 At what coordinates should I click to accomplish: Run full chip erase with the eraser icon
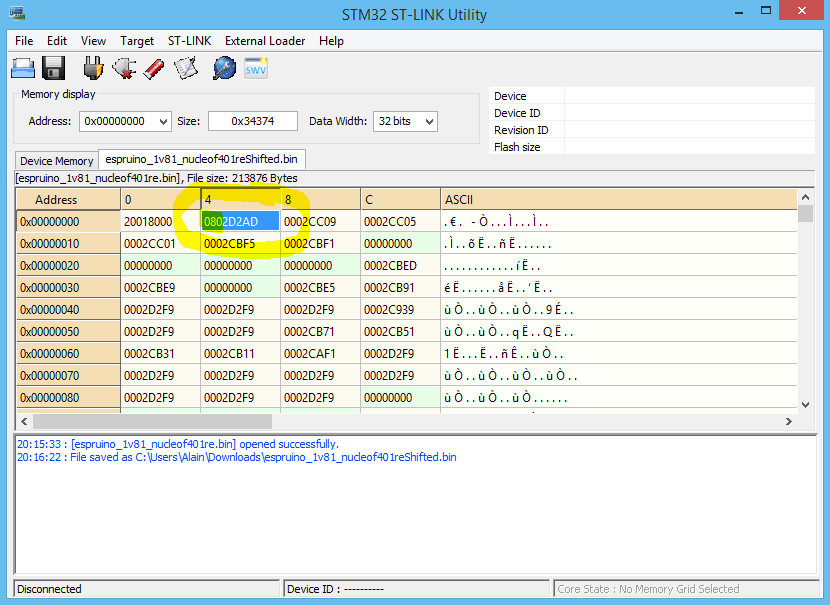154,69
